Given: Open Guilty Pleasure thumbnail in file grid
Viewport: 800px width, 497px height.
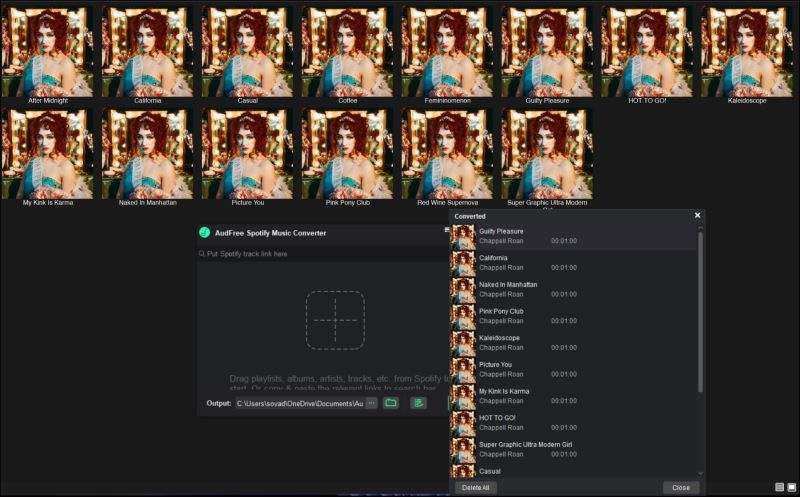Looking at the screenshot, I should [547, 52].
